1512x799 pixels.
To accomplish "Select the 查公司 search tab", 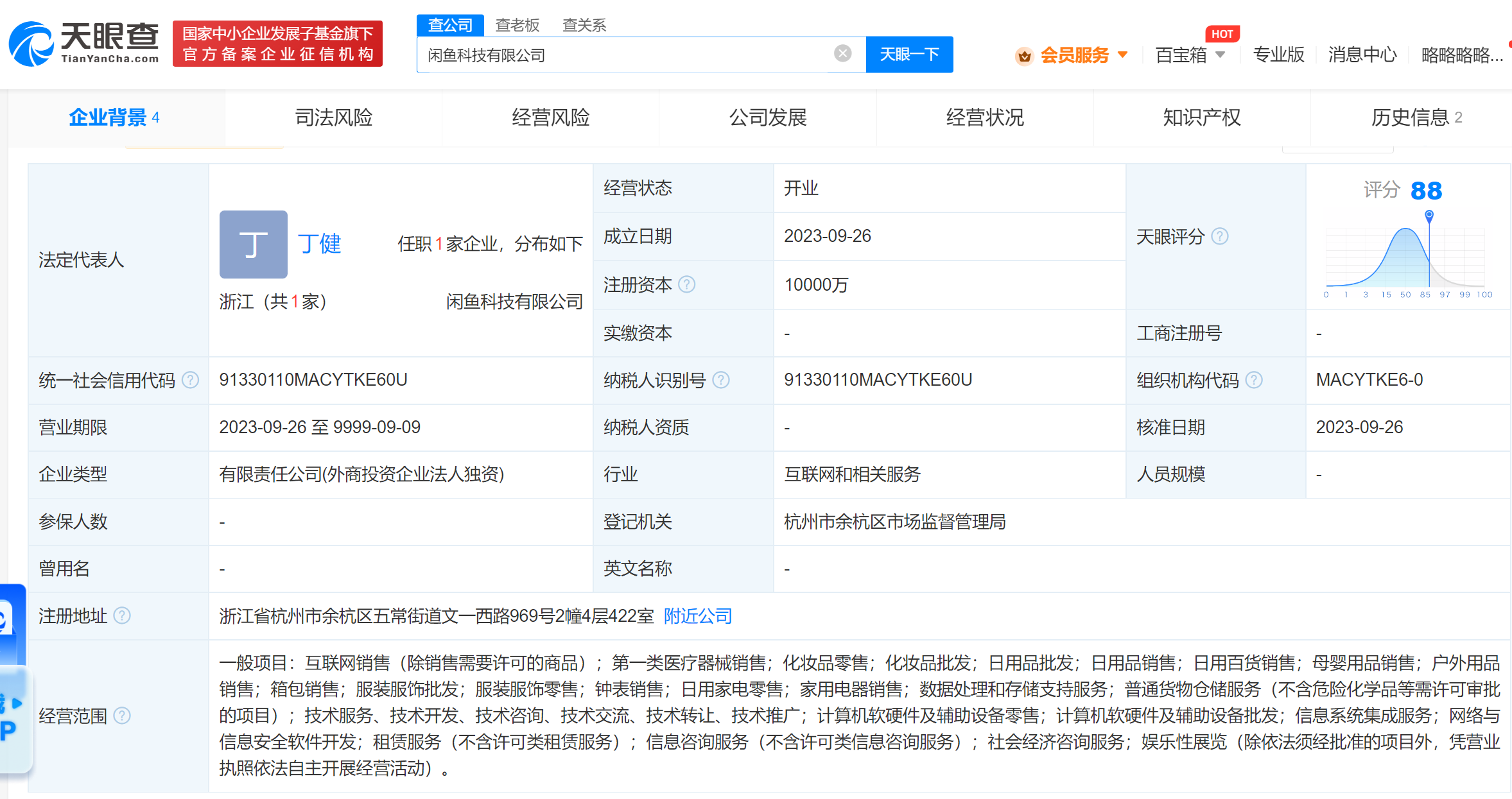I will [x=450, y=25].
